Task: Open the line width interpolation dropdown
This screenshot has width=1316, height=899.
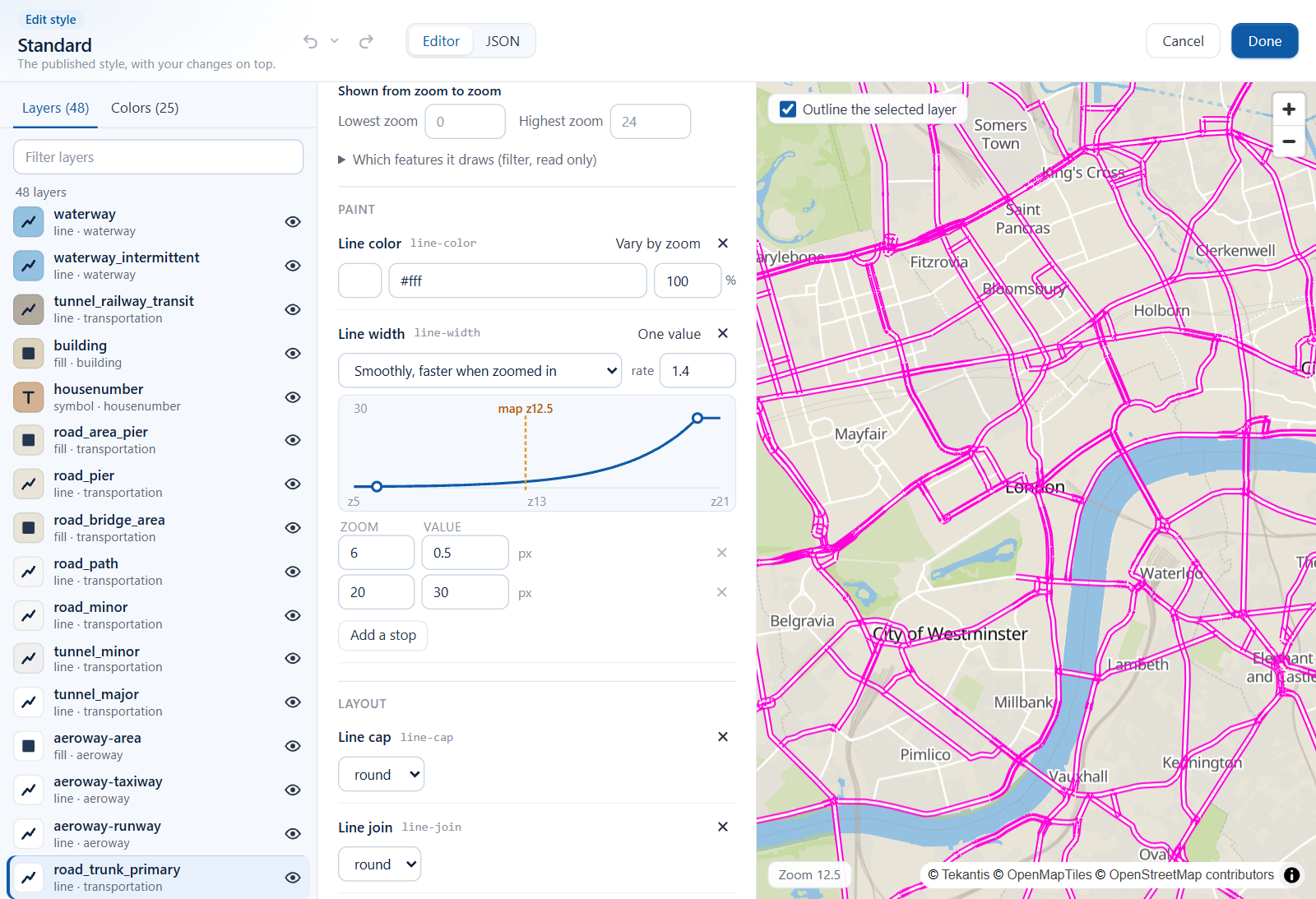Action: 480,371
